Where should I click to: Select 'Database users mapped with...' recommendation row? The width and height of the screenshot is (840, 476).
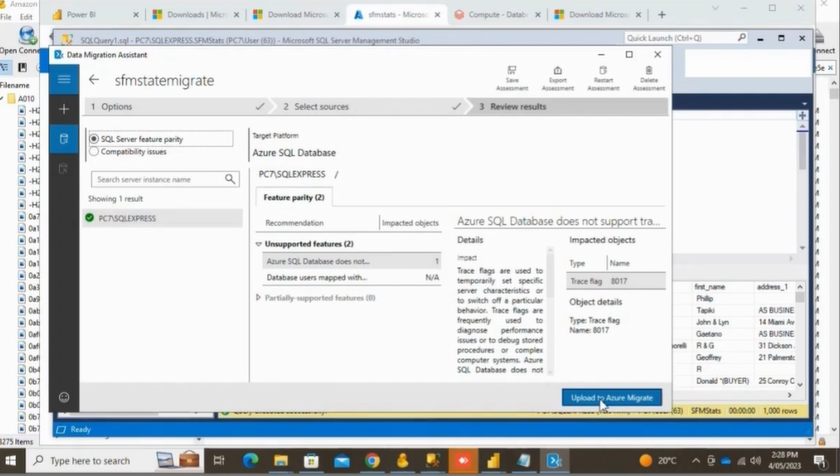[351, 277]
